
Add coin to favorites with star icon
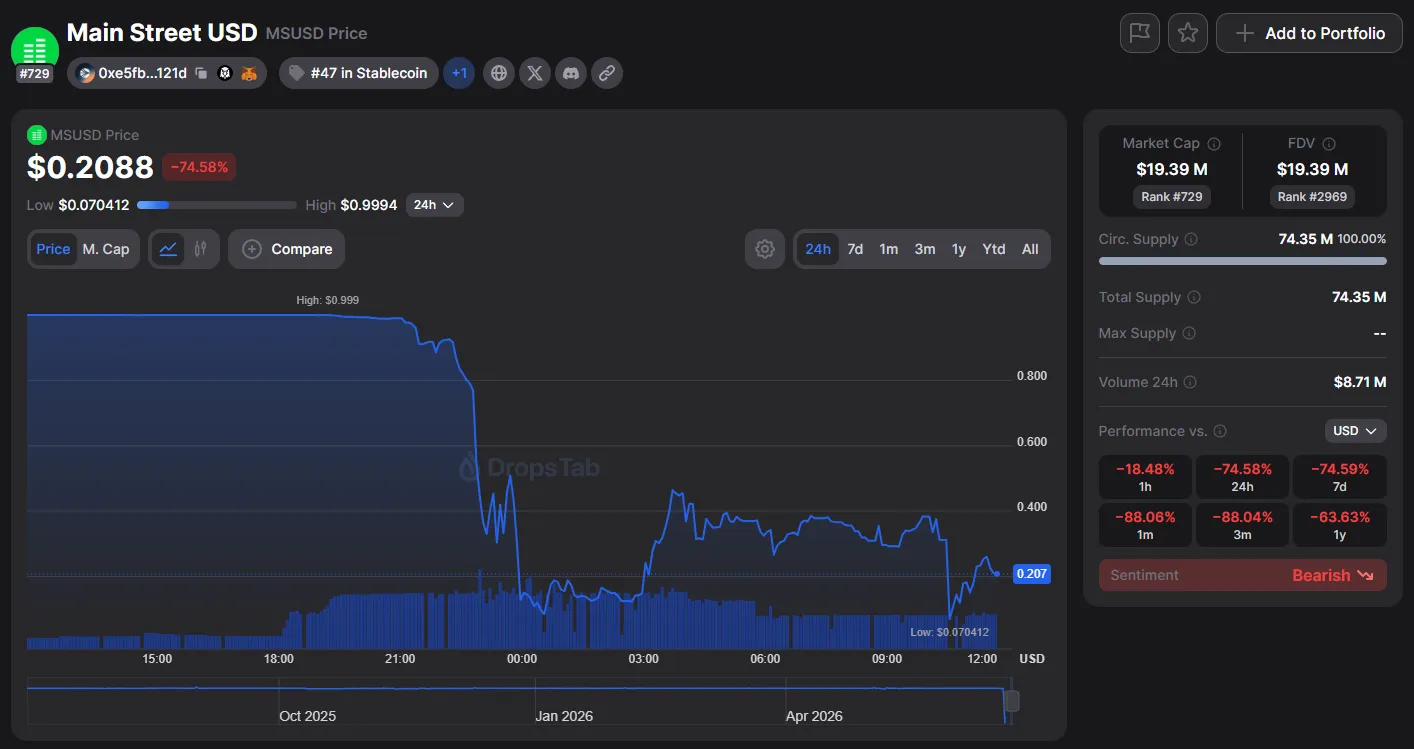(x=1188, y=33)
